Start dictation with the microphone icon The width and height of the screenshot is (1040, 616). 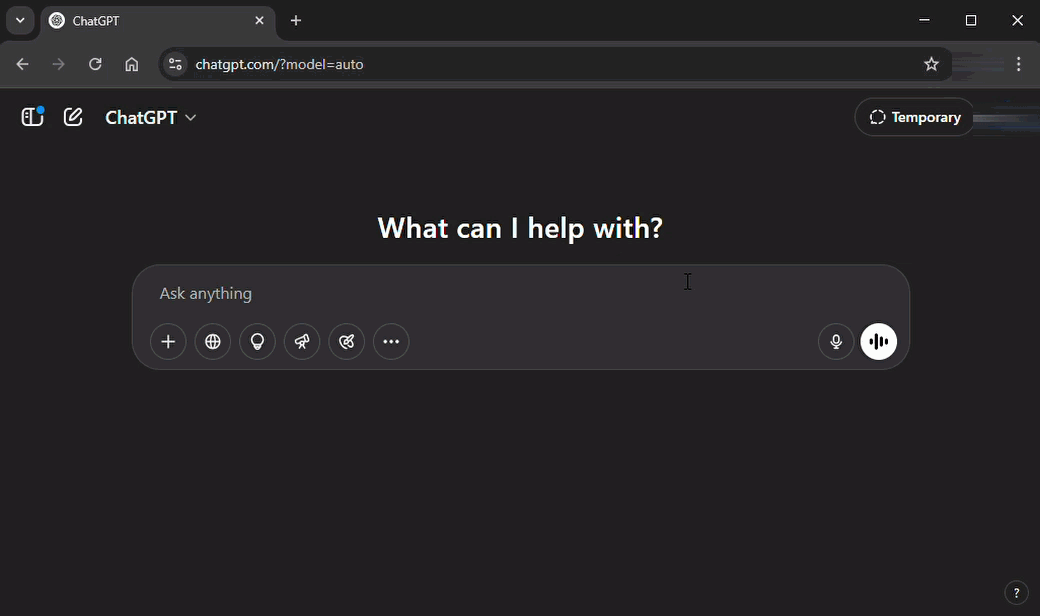[x=836, y=341]
